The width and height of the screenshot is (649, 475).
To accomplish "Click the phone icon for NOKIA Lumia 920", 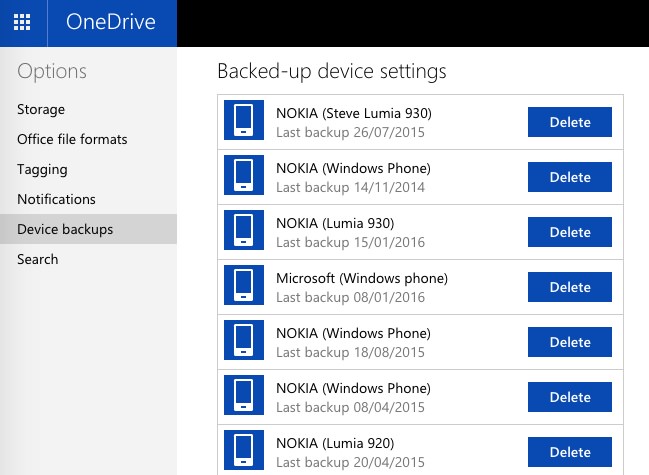I will [x=244, y=450].
